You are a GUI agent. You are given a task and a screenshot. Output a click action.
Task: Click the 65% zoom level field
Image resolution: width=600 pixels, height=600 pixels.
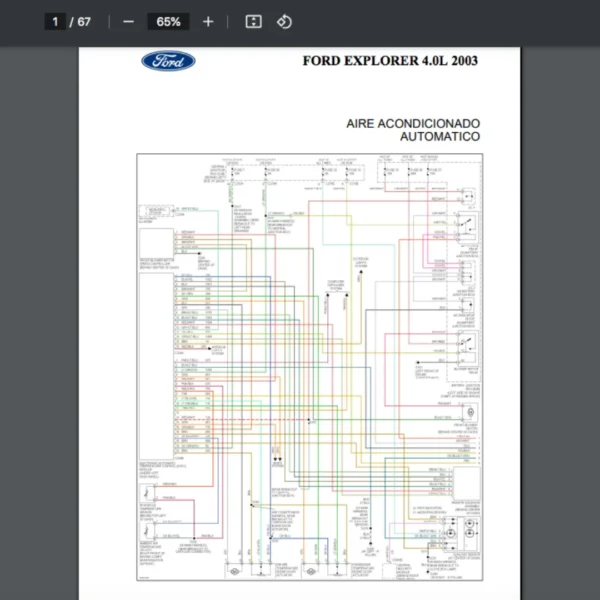pos(168,22)
